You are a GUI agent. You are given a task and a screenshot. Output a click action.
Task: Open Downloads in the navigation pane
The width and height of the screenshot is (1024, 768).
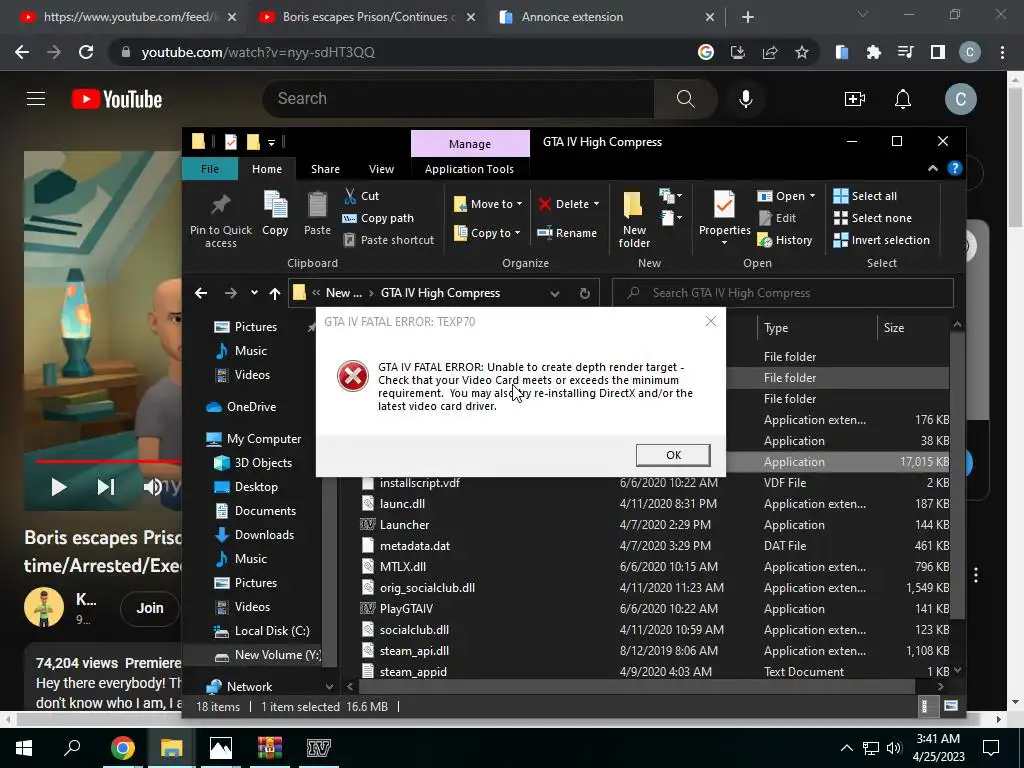pos(254,535)
